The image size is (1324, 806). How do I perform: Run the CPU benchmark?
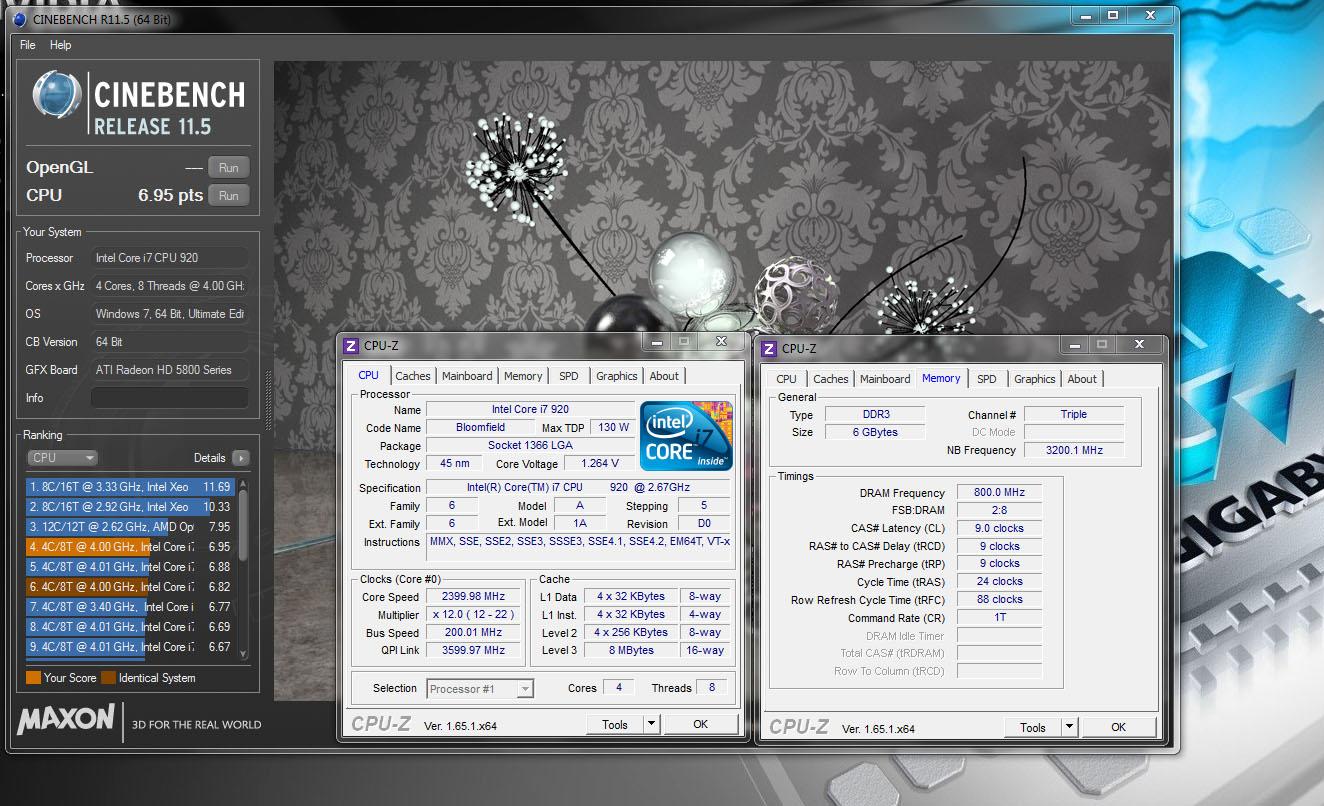click(228, 196)
